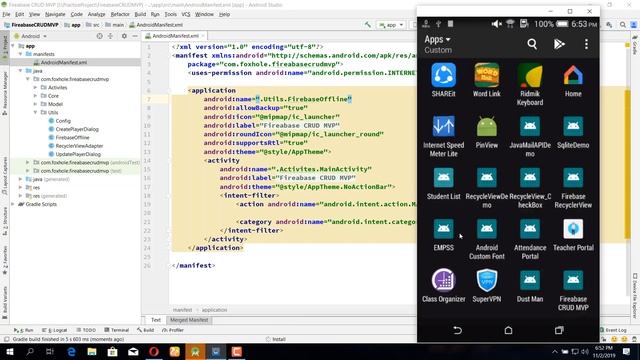Open the Class Organizer app
The height and width of the screenshot is (360, 640).
tap(443, 280)
